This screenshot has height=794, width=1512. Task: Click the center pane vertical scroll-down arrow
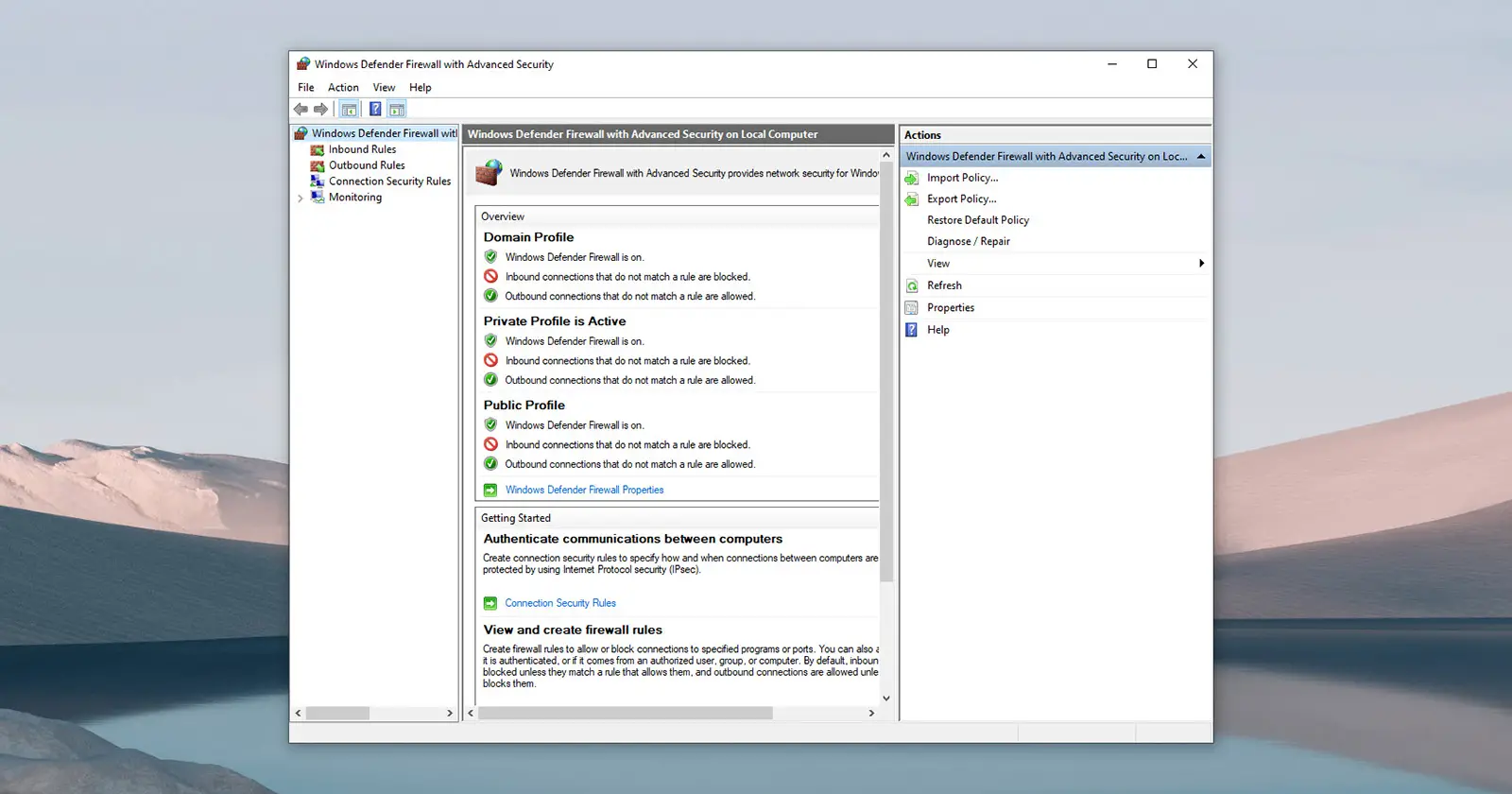coord(886,699)
